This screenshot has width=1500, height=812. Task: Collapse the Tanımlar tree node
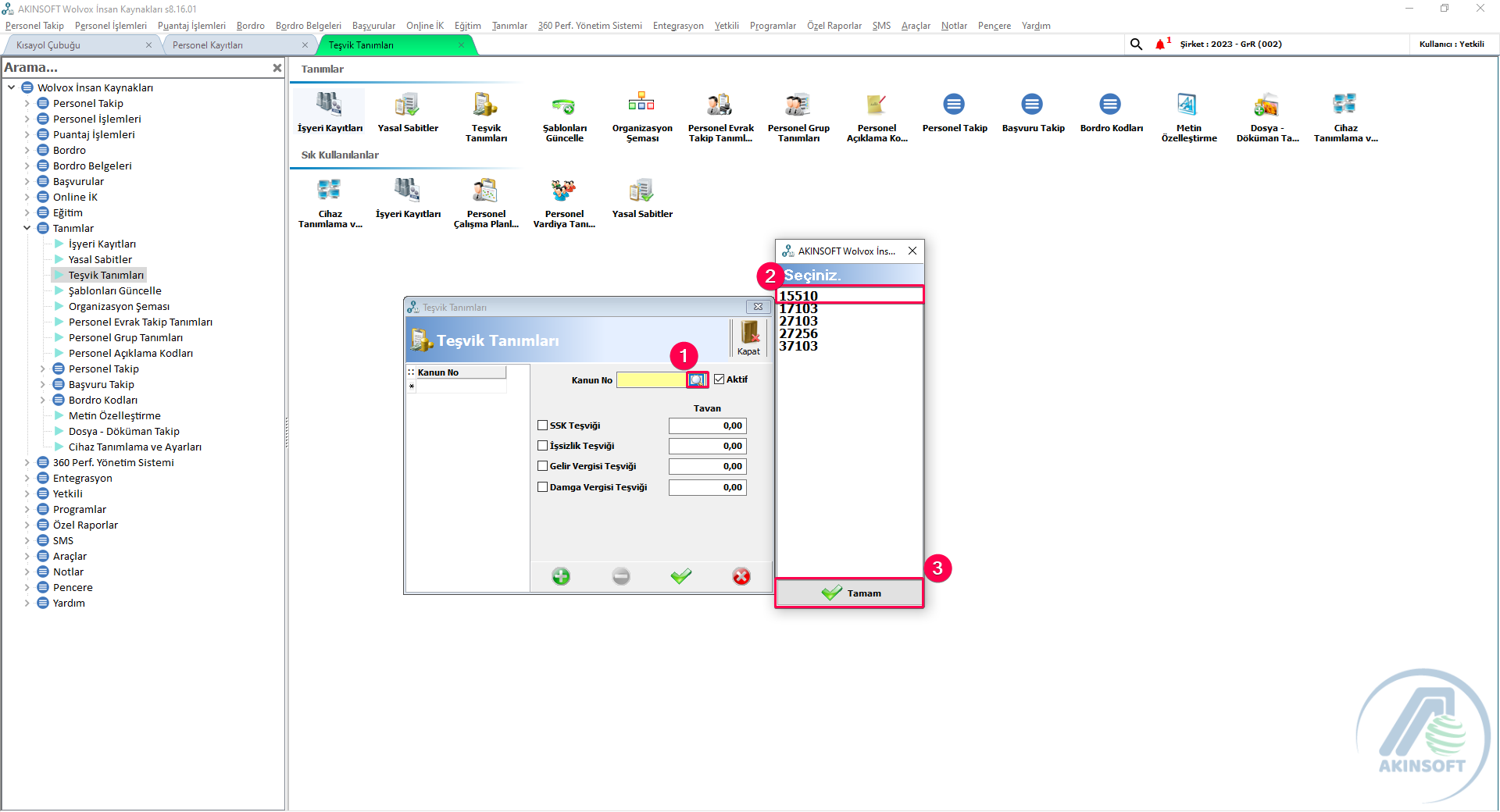coord(27,228)
